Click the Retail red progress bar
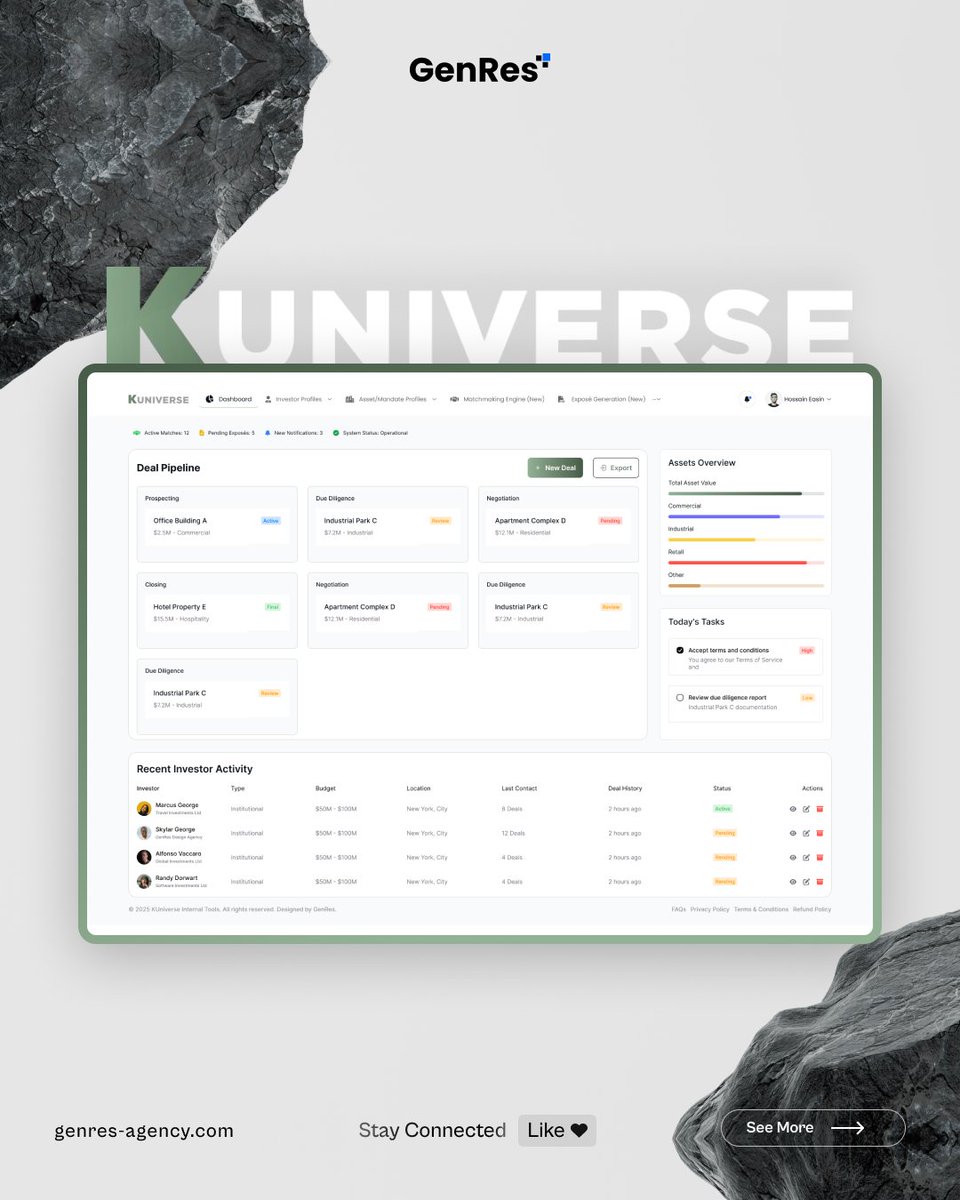Screen dimensions: 960x1200 (x=746, y=562)
